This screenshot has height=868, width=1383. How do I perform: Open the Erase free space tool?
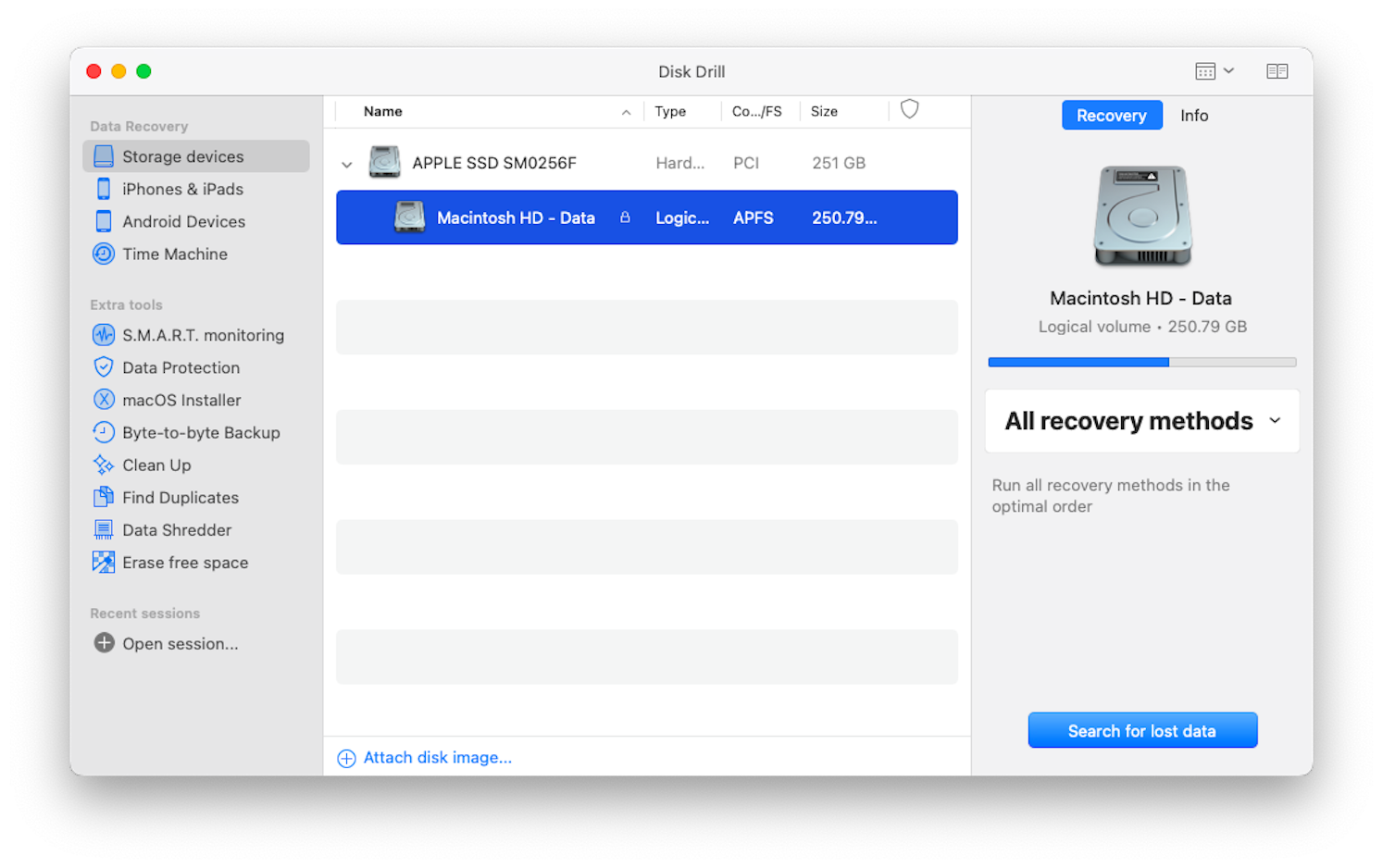tap(185, 562)
